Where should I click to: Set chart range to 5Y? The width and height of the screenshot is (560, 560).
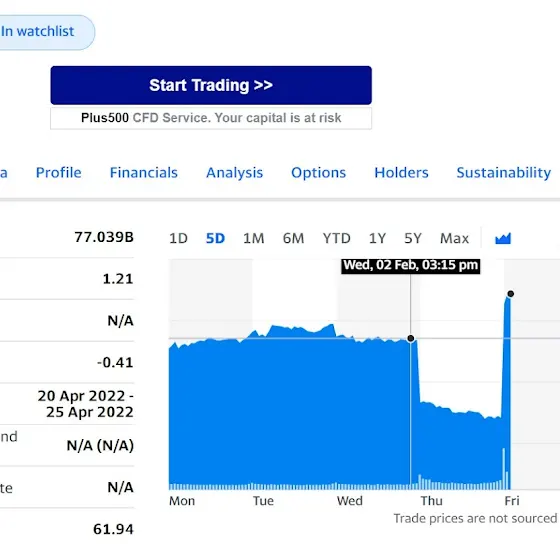[413, 238]
